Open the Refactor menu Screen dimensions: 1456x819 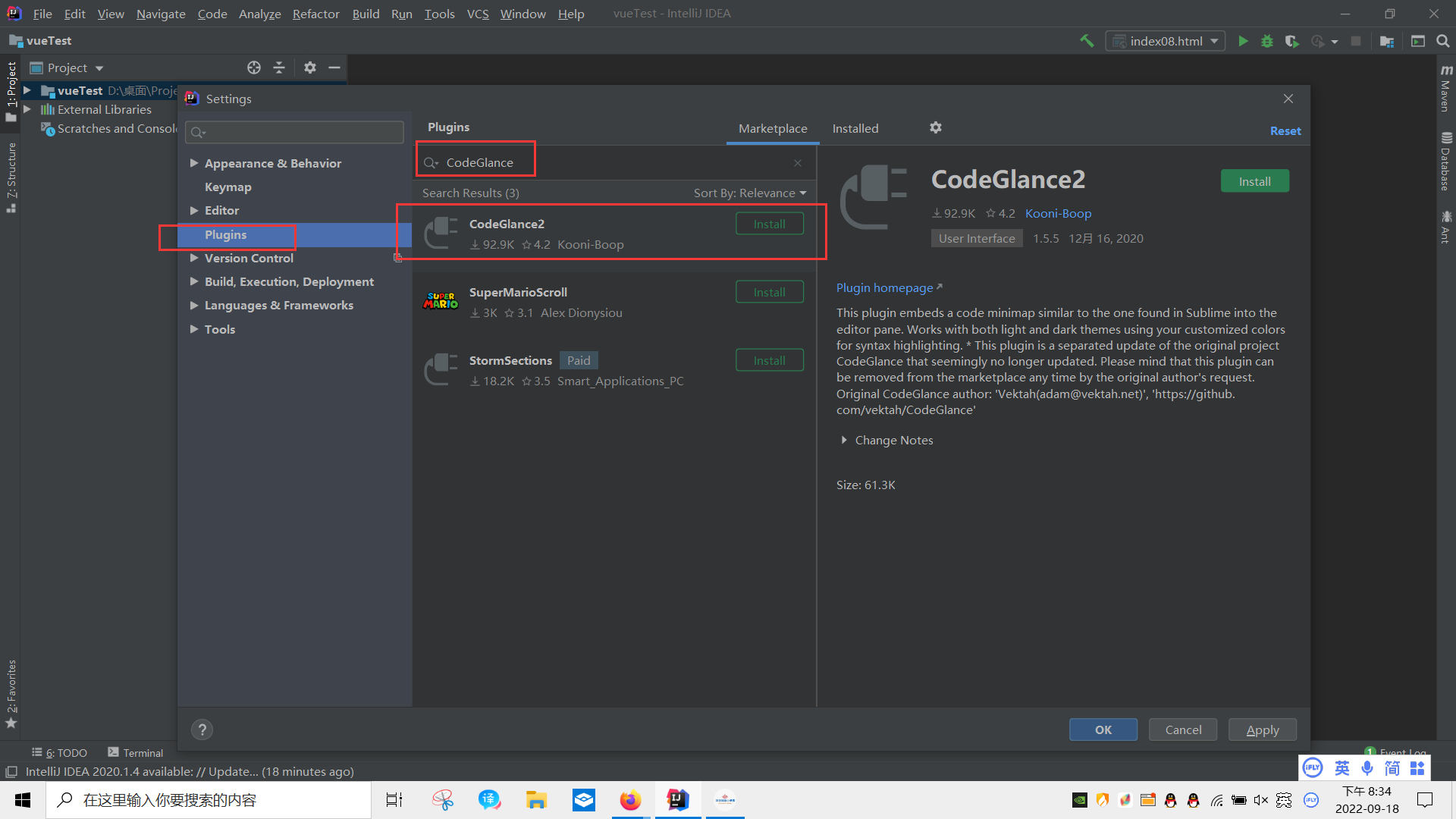(315, 14)
